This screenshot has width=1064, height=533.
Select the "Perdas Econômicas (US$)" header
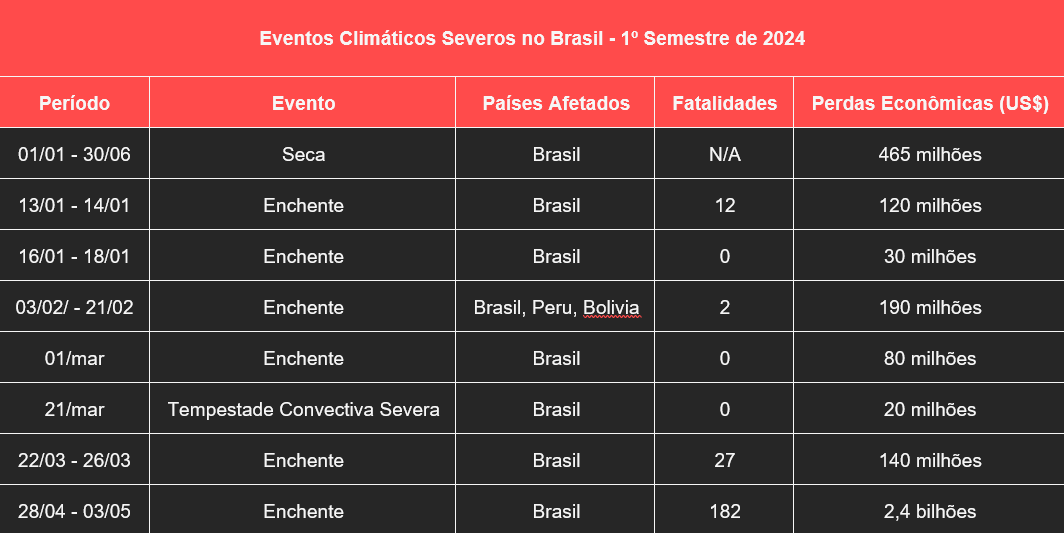pyautogui.click(x=929, y=103)
